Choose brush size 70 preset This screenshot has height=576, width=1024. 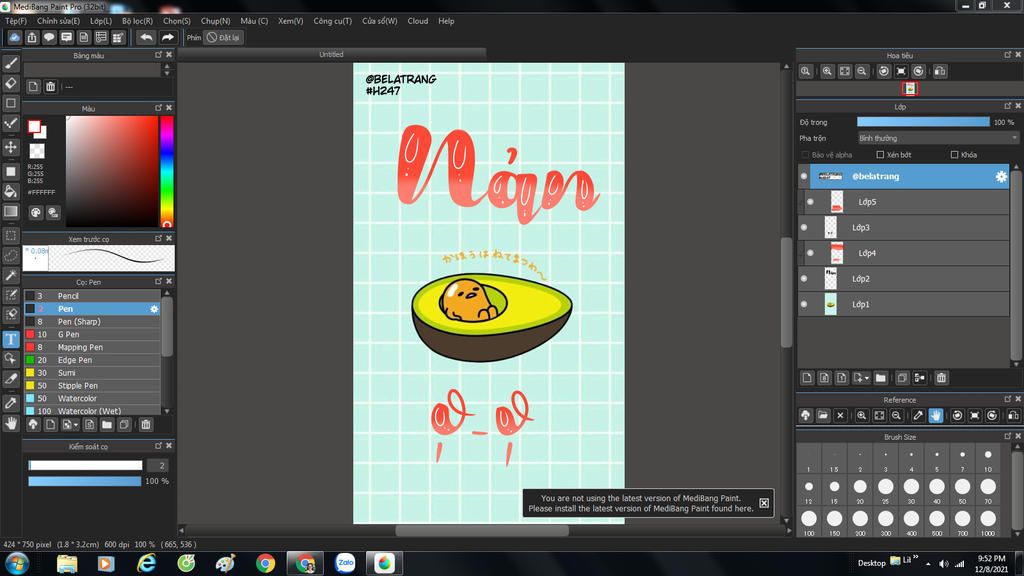pos(987,488)
